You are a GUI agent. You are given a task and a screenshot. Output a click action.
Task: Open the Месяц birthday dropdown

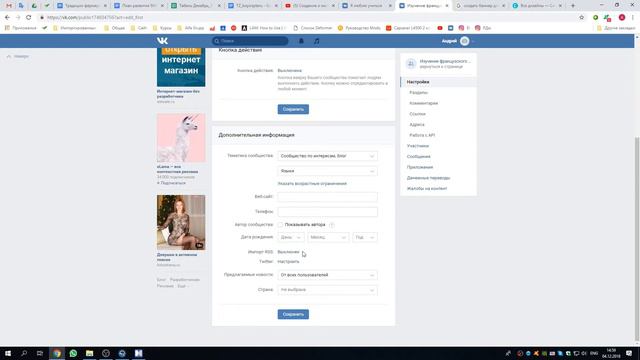click(x=328, y=237)
